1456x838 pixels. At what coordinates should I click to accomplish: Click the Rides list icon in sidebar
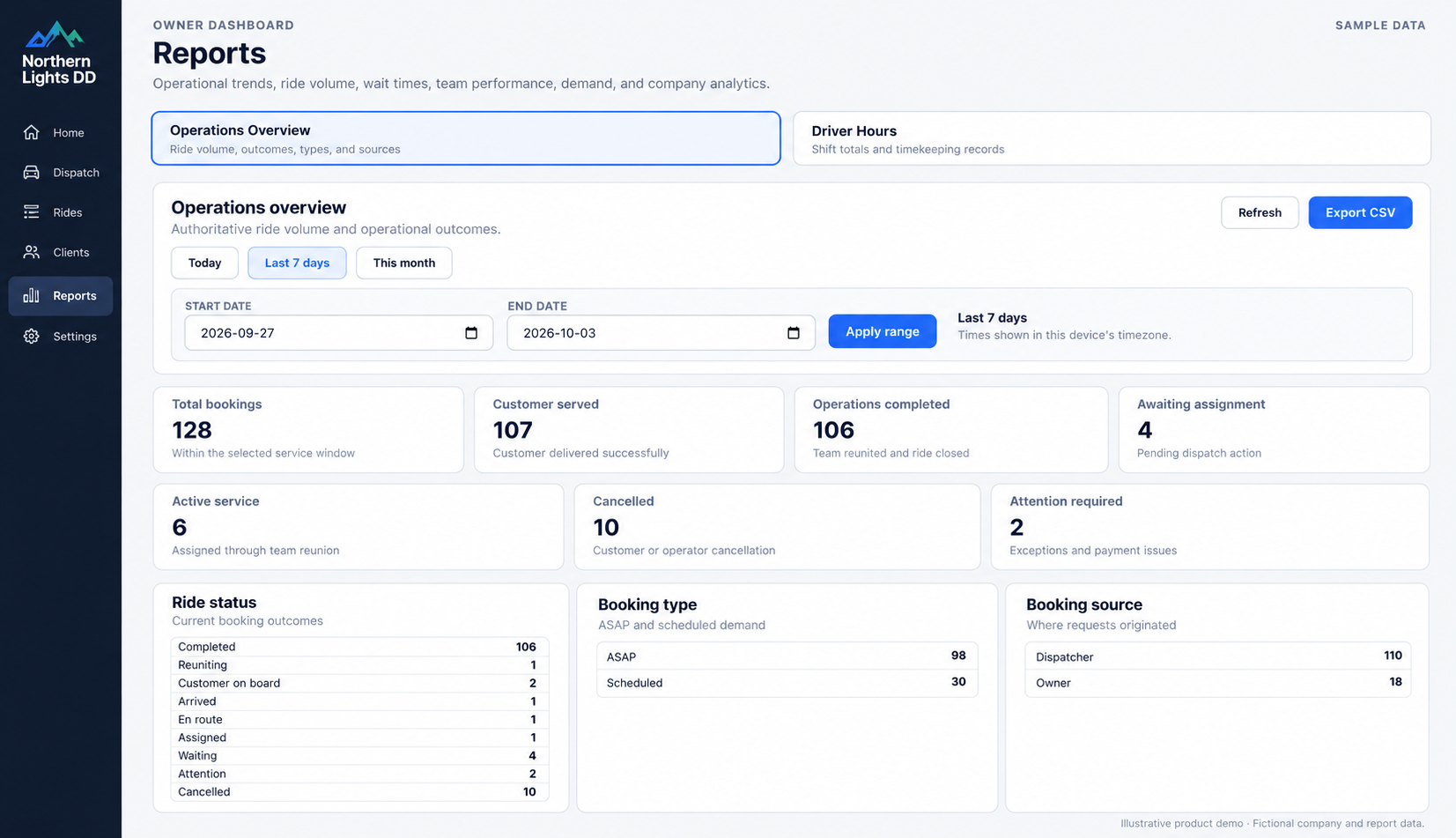point(32,211)
